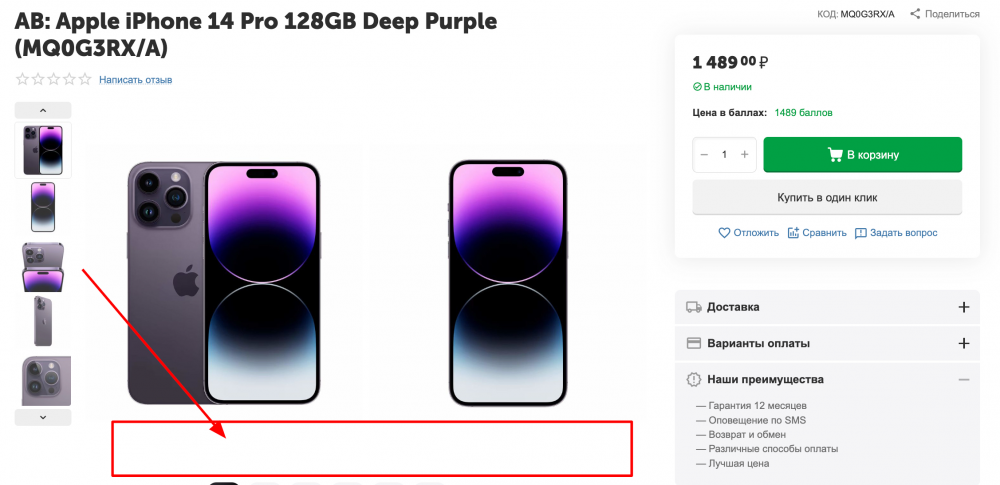Screen dimensions: 1000x485
Task: Click the quantity input field
Action: (724, 155)
